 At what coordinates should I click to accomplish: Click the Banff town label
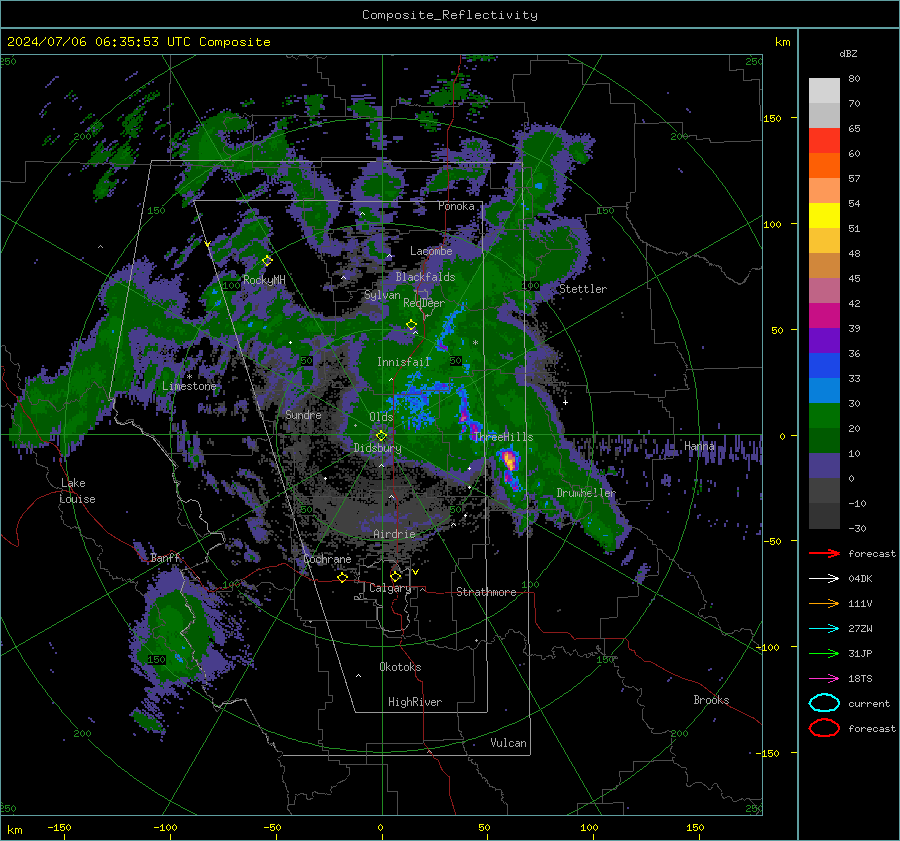click(x=165, y=558)
